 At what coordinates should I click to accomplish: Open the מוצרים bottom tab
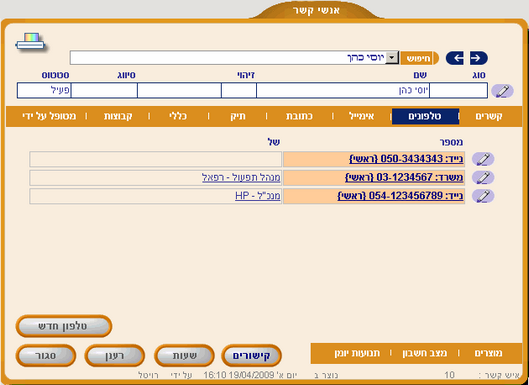[x=488, y=353]
